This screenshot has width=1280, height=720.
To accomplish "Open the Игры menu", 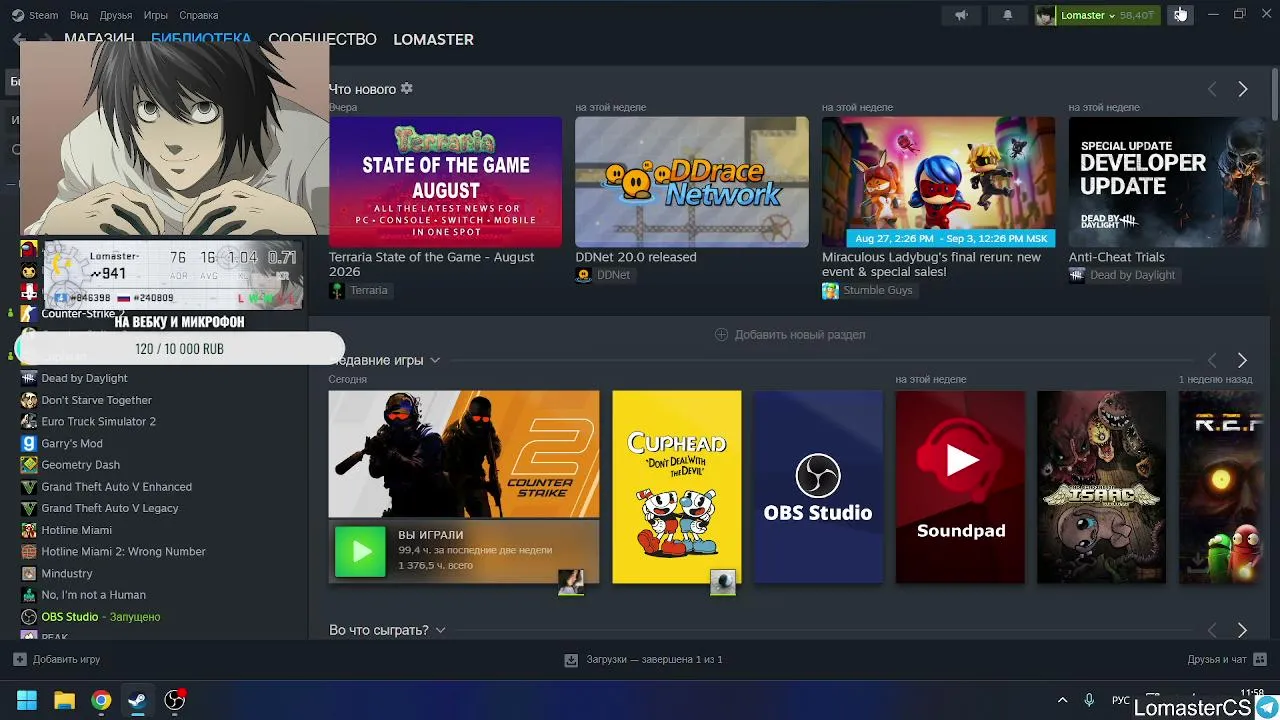I will point(155,15).
